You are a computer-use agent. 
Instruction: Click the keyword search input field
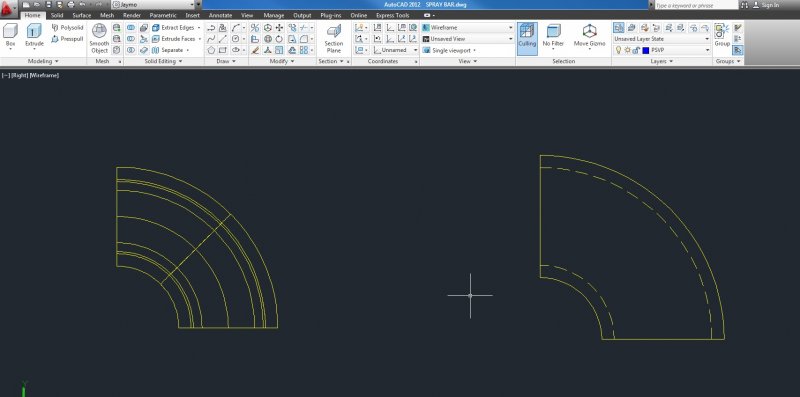click(x=696, y=5)
